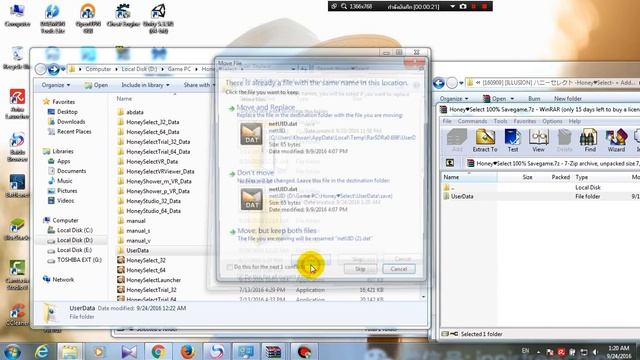This screenshot has height=360, width=640.
Task: Click Open button in left Explorer toolbar
Action: coord(96,85)
